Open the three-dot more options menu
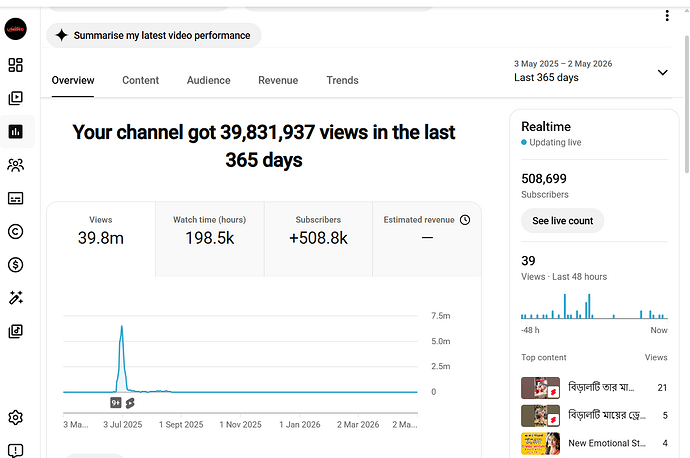This screenshot has width=690, height=458. click(x=667, y=16)
